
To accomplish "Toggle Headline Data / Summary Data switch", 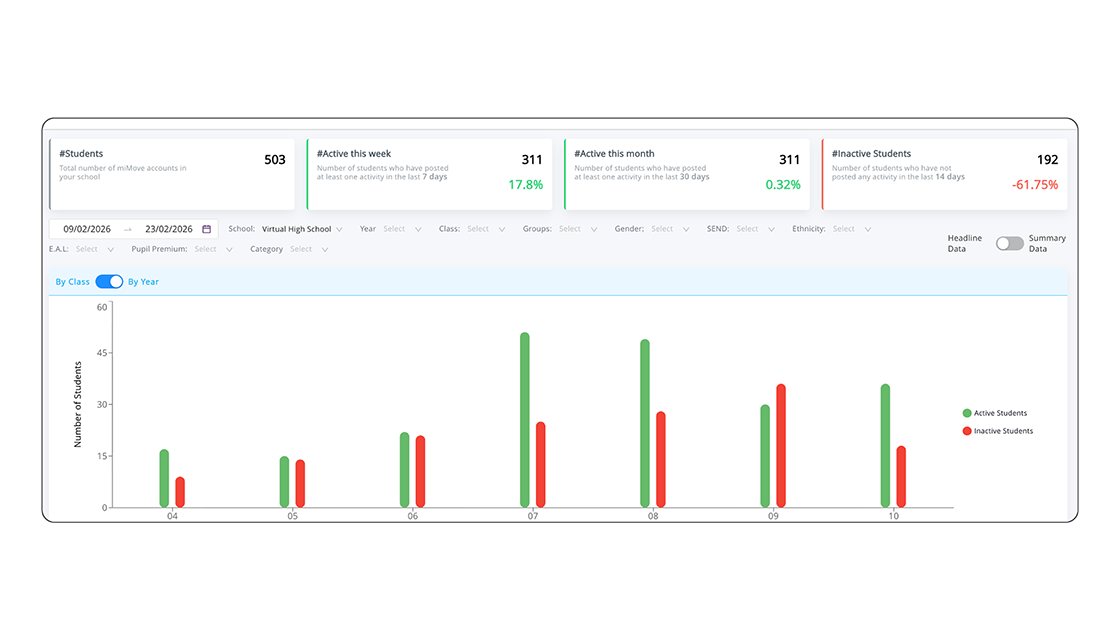I will (1010, 243).
